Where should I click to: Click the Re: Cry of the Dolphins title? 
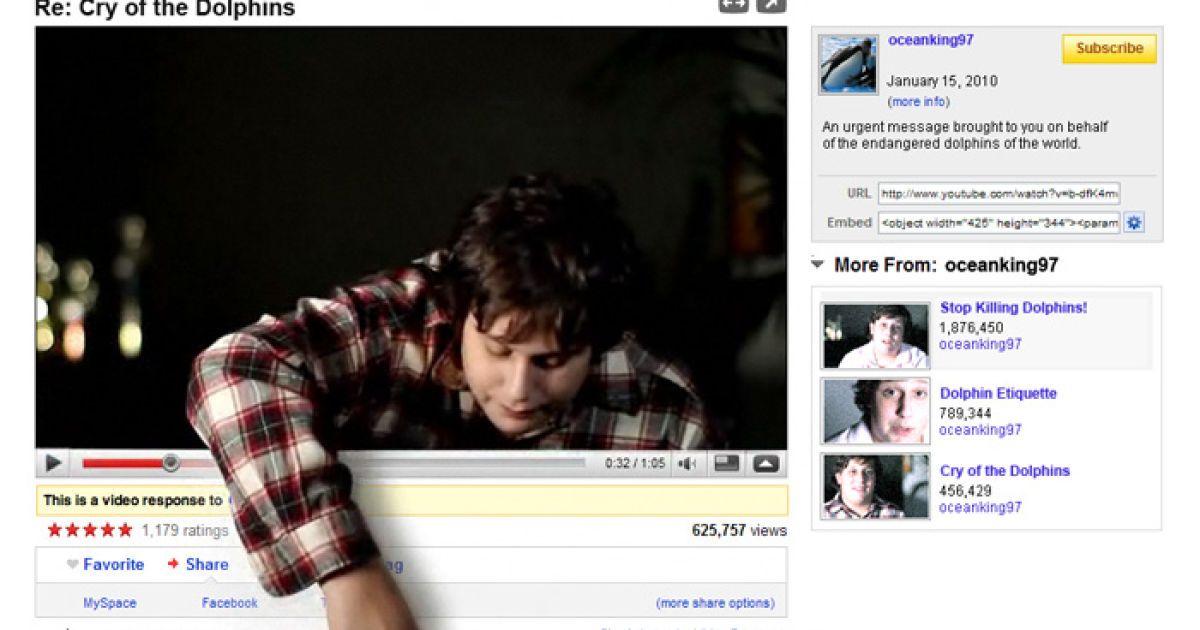click(165, 9)
